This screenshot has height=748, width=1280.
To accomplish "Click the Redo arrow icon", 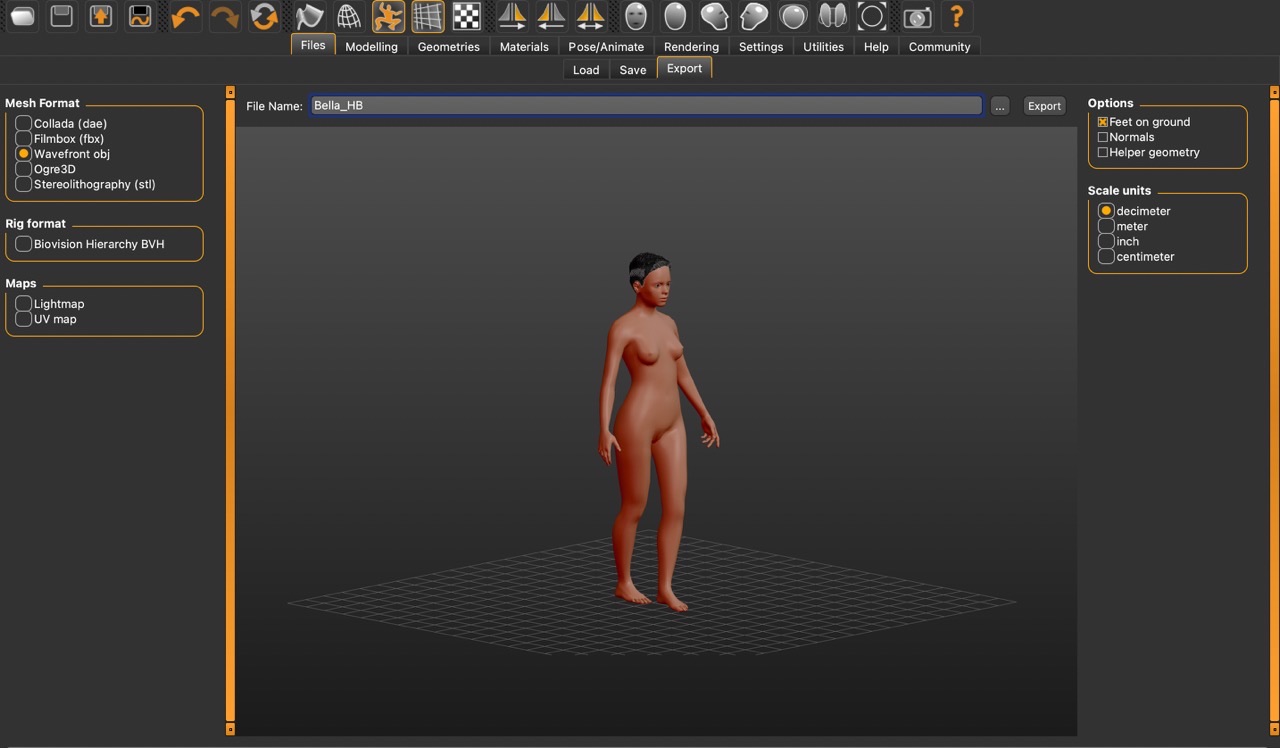I will [x=225, y=17].
